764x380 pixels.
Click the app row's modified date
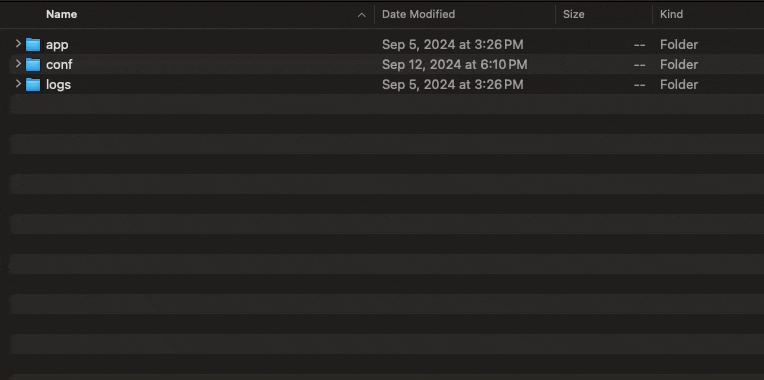pyautogui.click(x=453, y=44)
